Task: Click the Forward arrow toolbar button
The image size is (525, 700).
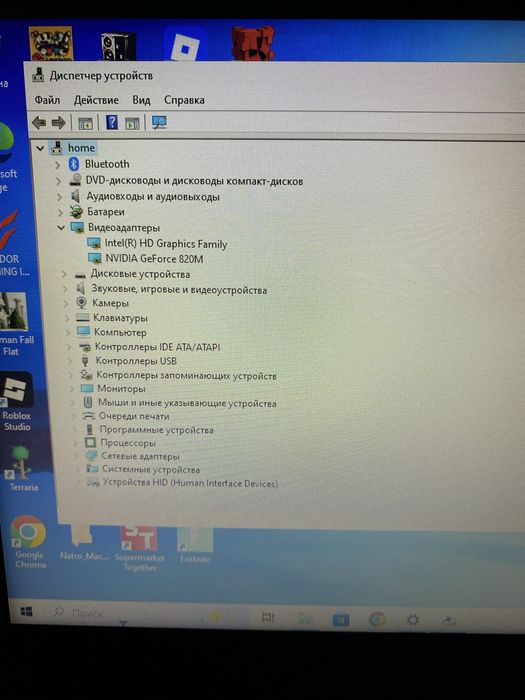Action: click(58, 122)
